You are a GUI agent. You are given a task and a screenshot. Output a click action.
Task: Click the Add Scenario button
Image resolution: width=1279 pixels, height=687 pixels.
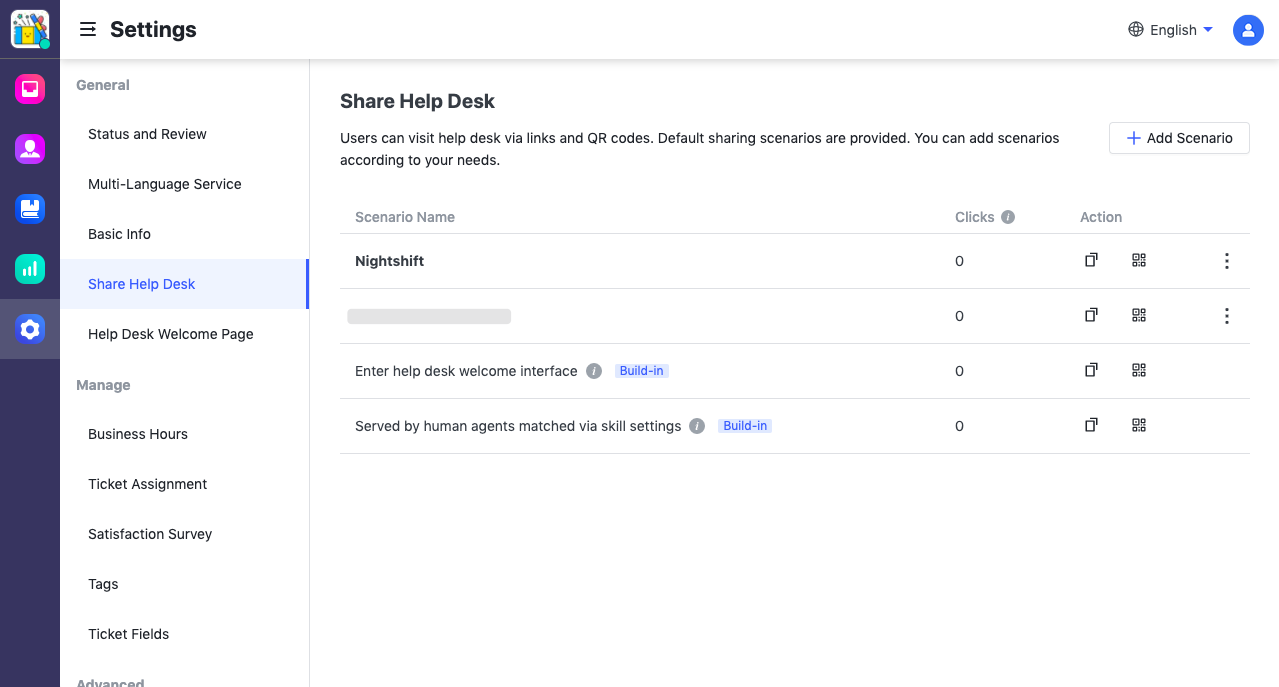point(1179,138)
